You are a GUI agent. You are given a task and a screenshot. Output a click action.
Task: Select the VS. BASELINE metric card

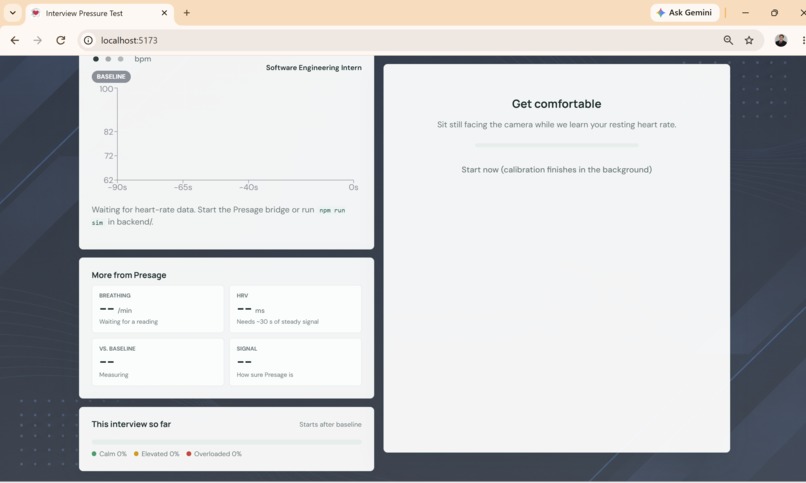pyautogui.click(x=158, y=362)
